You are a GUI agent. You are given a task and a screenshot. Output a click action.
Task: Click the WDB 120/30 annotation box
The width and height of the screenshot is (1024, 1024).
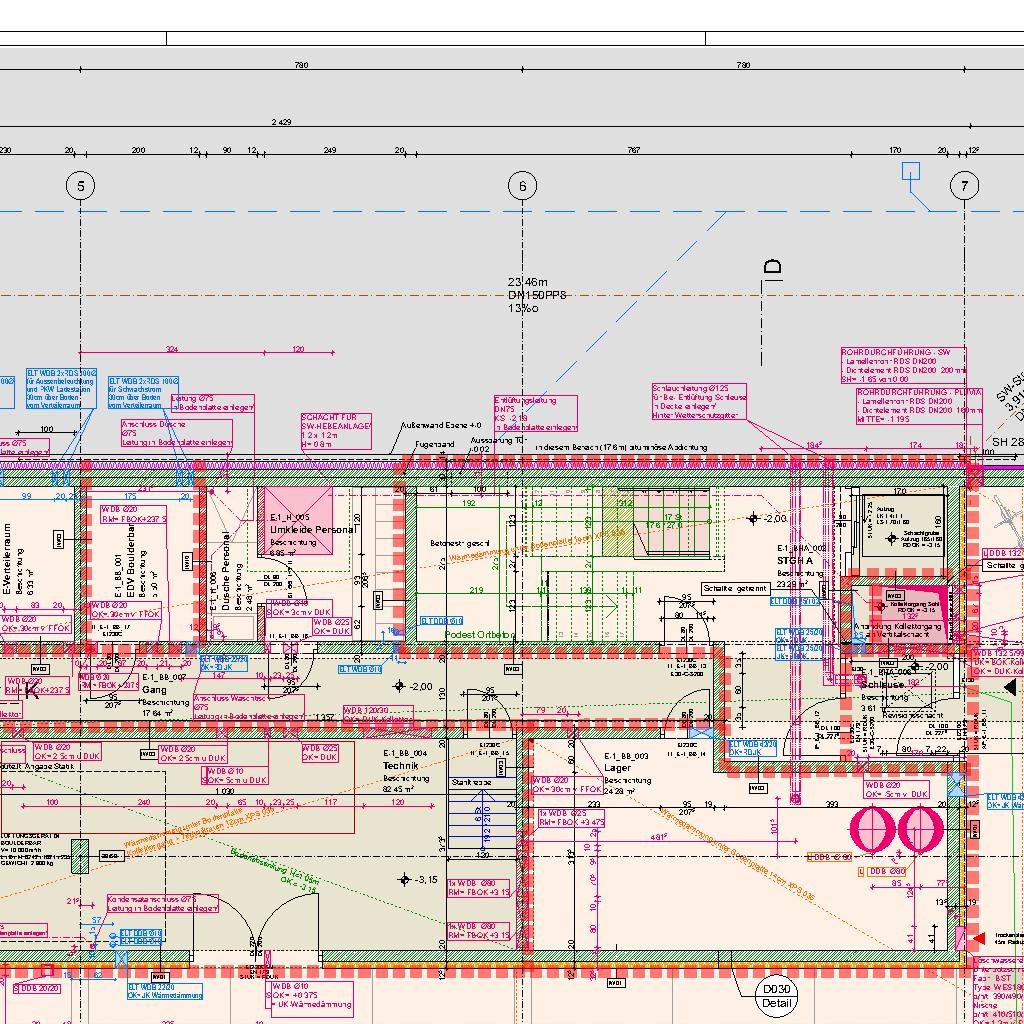click(x=377, y=714)
